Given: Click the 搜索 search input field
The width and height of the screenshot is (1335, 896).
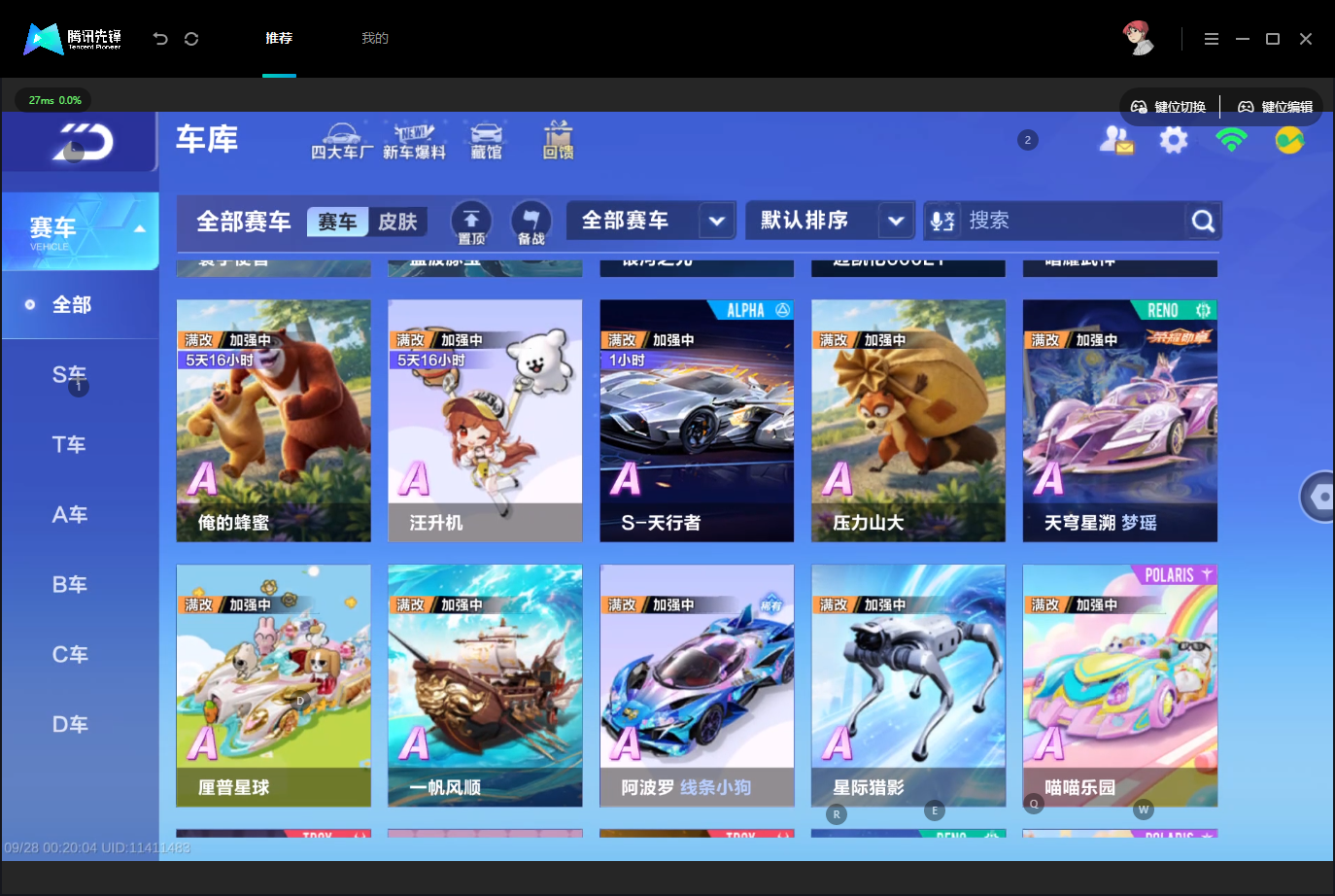Looking at the screenshot, I should click(x=1074, y=222).
